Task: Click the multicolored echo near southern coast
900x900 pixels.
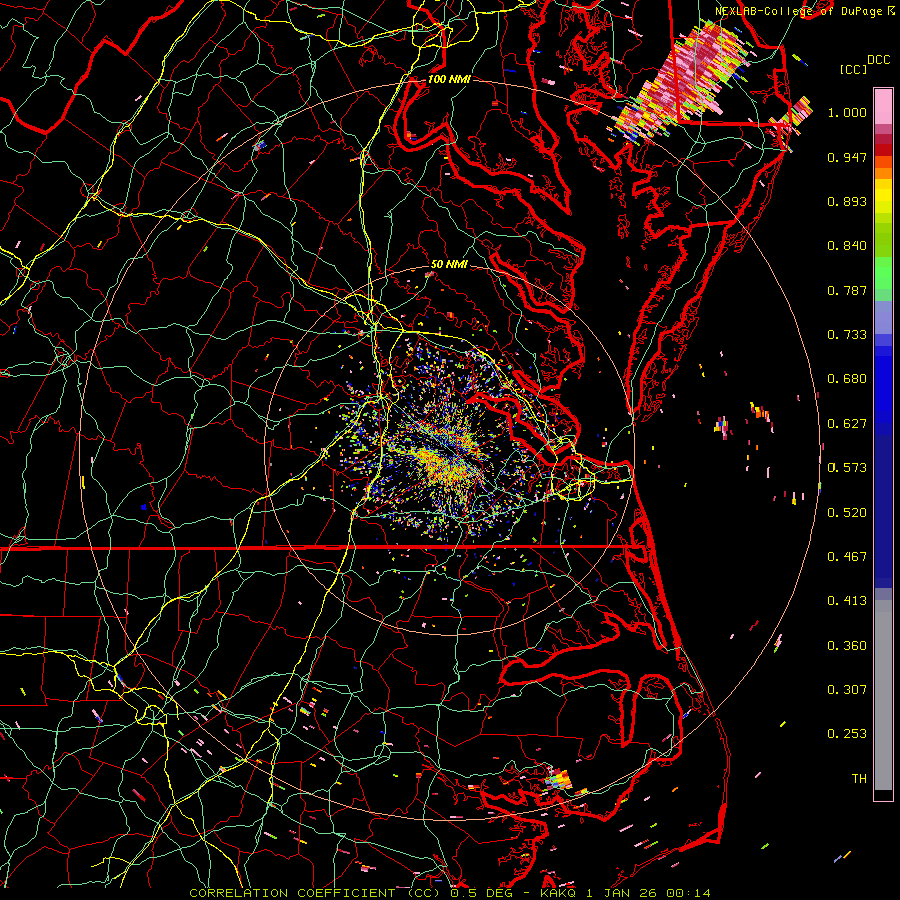Action: (x=558, y=779)
